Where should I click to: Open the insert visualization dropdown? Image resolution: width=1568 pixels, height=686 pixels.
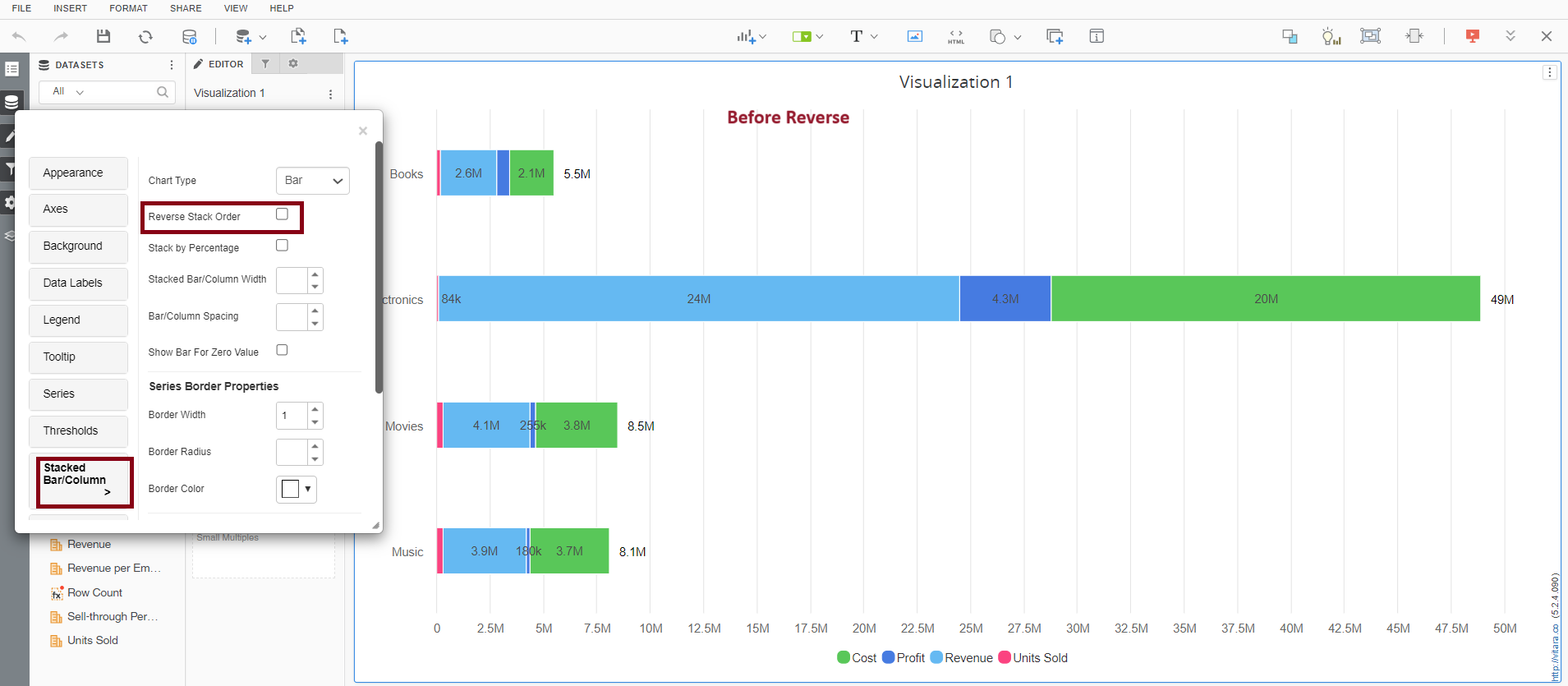tap(751, 36)
